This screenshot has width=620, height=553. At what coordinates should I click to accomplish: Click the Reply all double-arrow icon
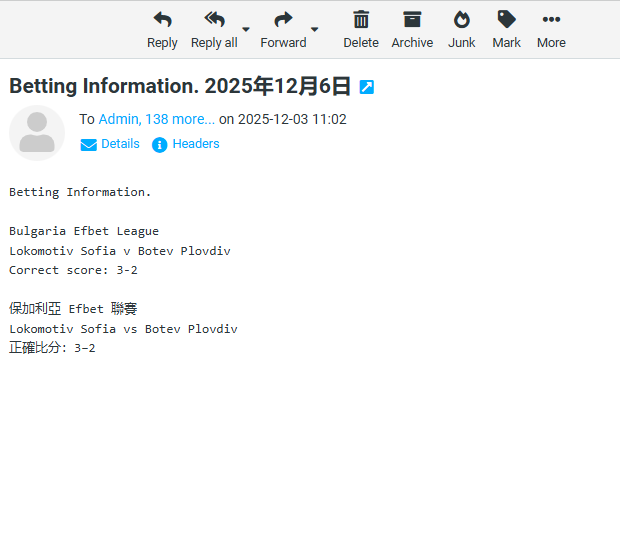point(214,20)
